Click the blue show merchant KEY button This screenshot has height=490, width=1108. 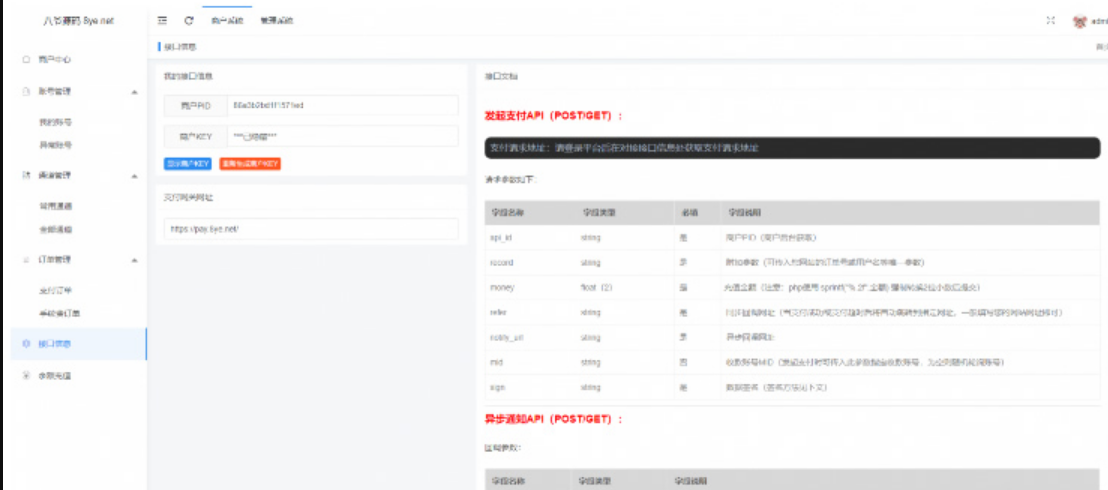(187, 163)
